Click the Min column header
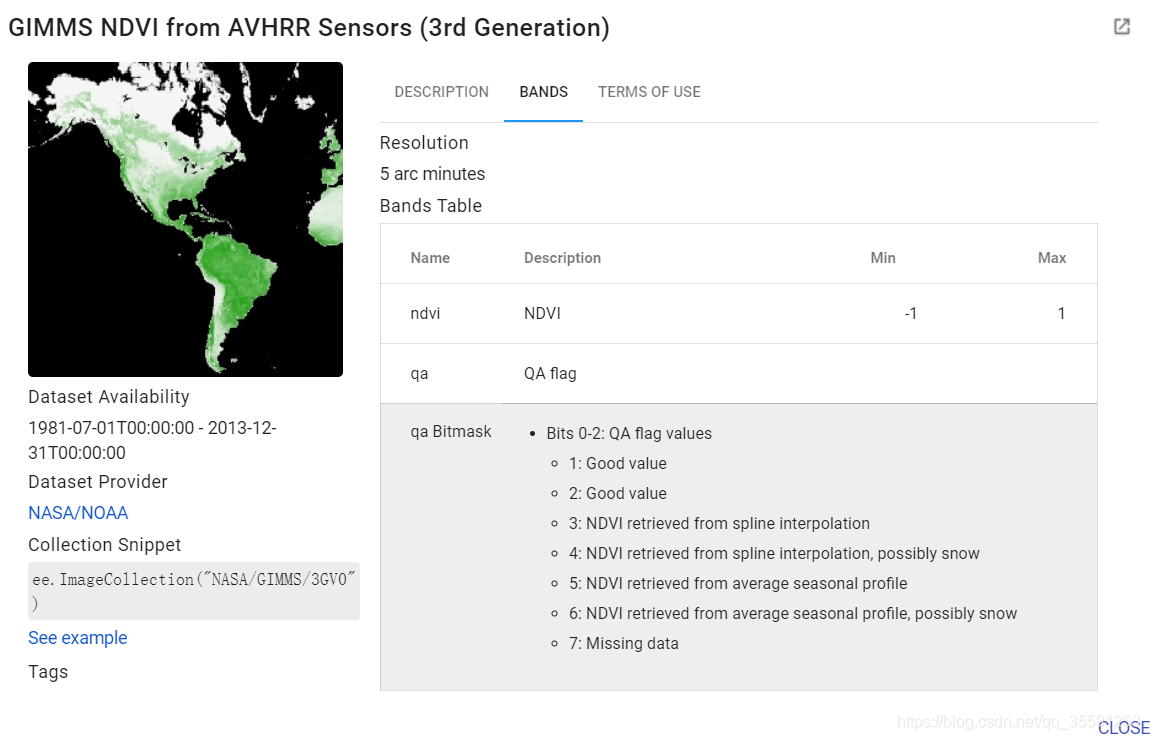Image resolution: width=1150 pixels, height=740 pixels. click(883, 257)
